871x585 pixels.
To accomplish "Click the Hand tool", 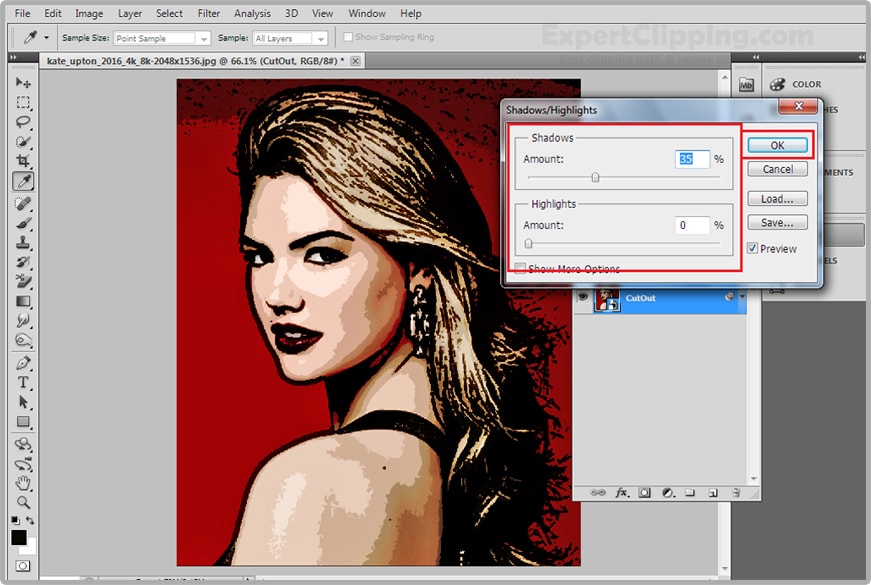I will [x=23, y=483].
